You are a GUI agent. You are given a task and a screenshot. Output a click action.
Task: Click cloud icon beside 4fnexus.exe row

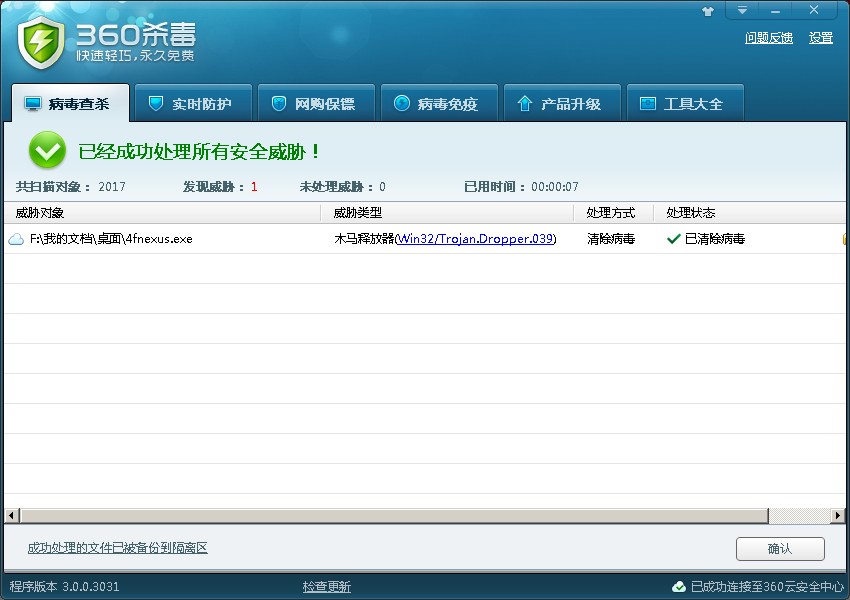click(16, 239)
